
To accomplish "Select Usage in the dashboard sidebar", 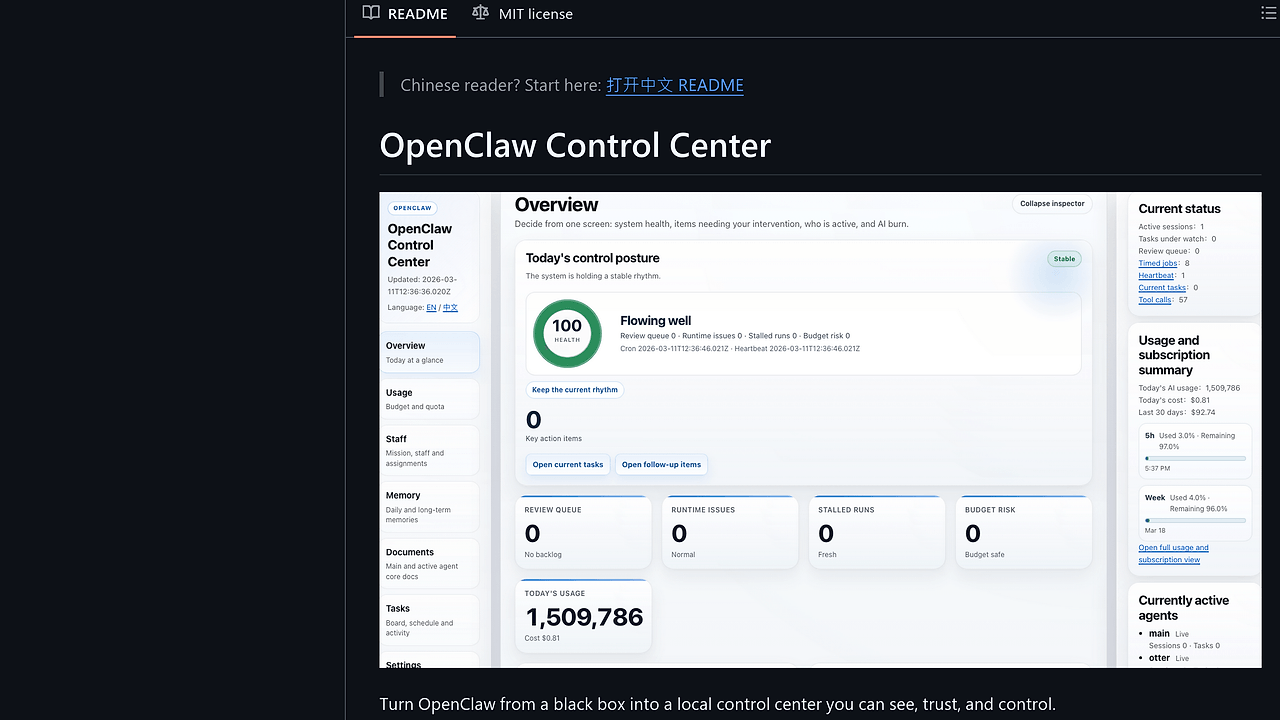I will (430, 399).
